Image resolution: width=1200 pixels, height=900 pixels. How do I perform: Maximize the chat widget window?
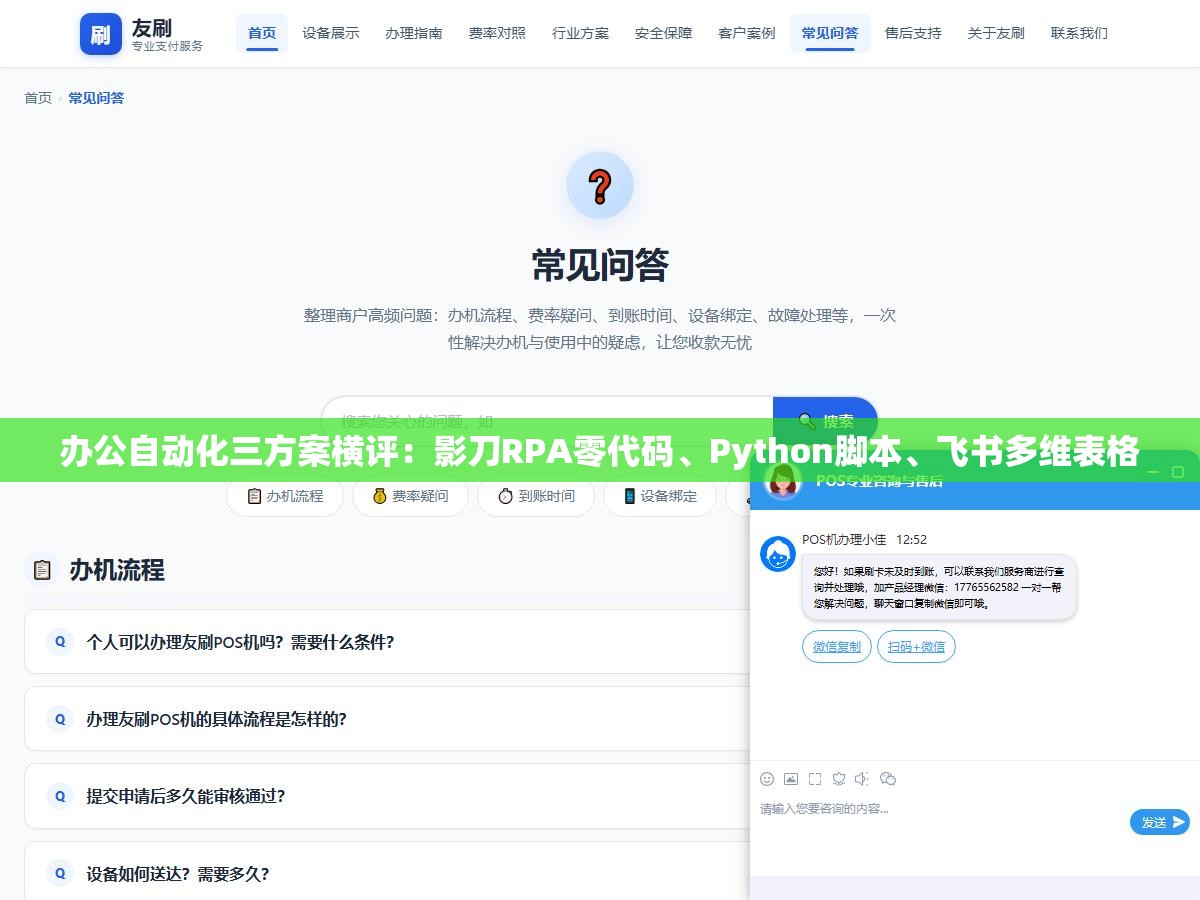coord(1178,472)
